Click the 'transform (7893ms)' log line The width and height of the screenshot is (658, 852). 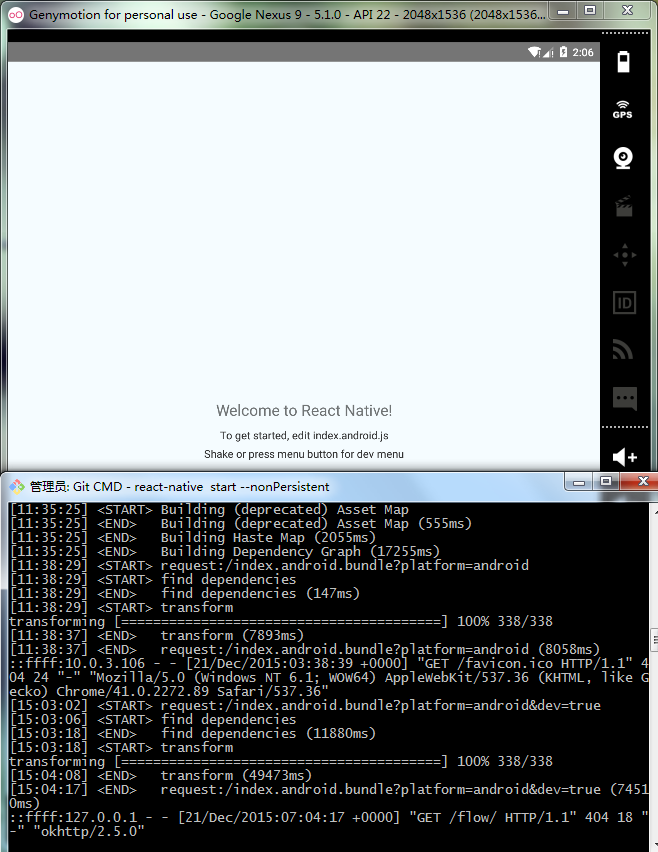pos(156,635)
